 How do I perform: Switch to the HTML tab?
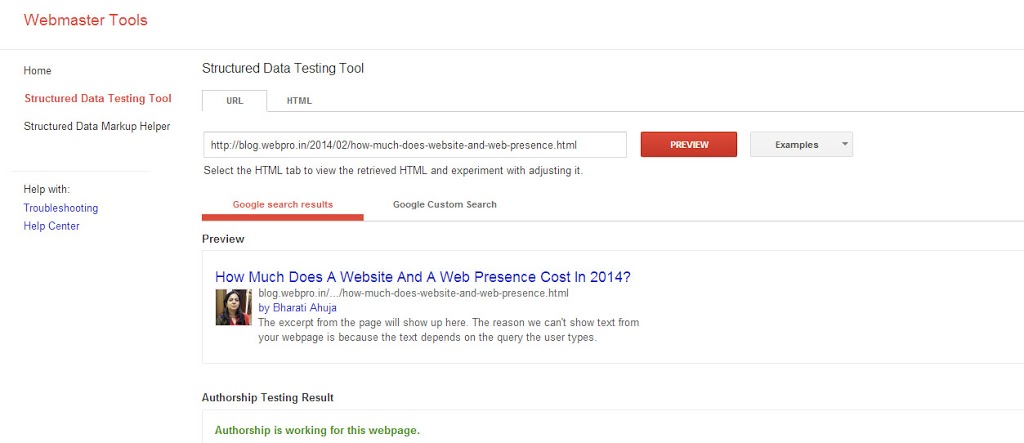coord(299,101)
